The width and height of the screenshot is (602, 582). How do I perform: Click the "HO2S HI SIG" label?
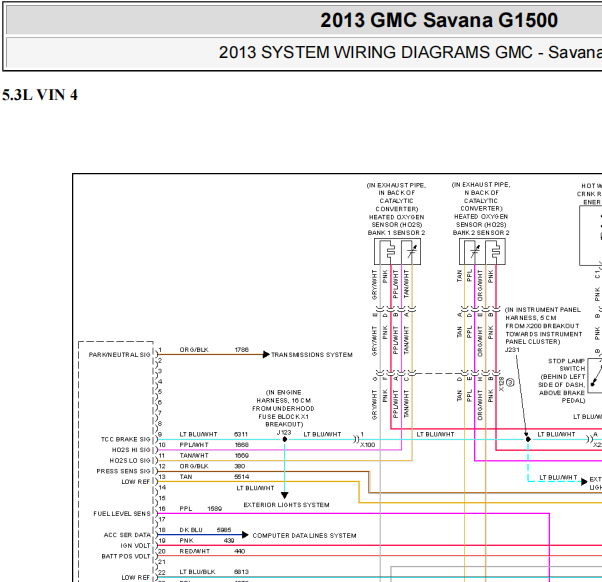(131, 450)
